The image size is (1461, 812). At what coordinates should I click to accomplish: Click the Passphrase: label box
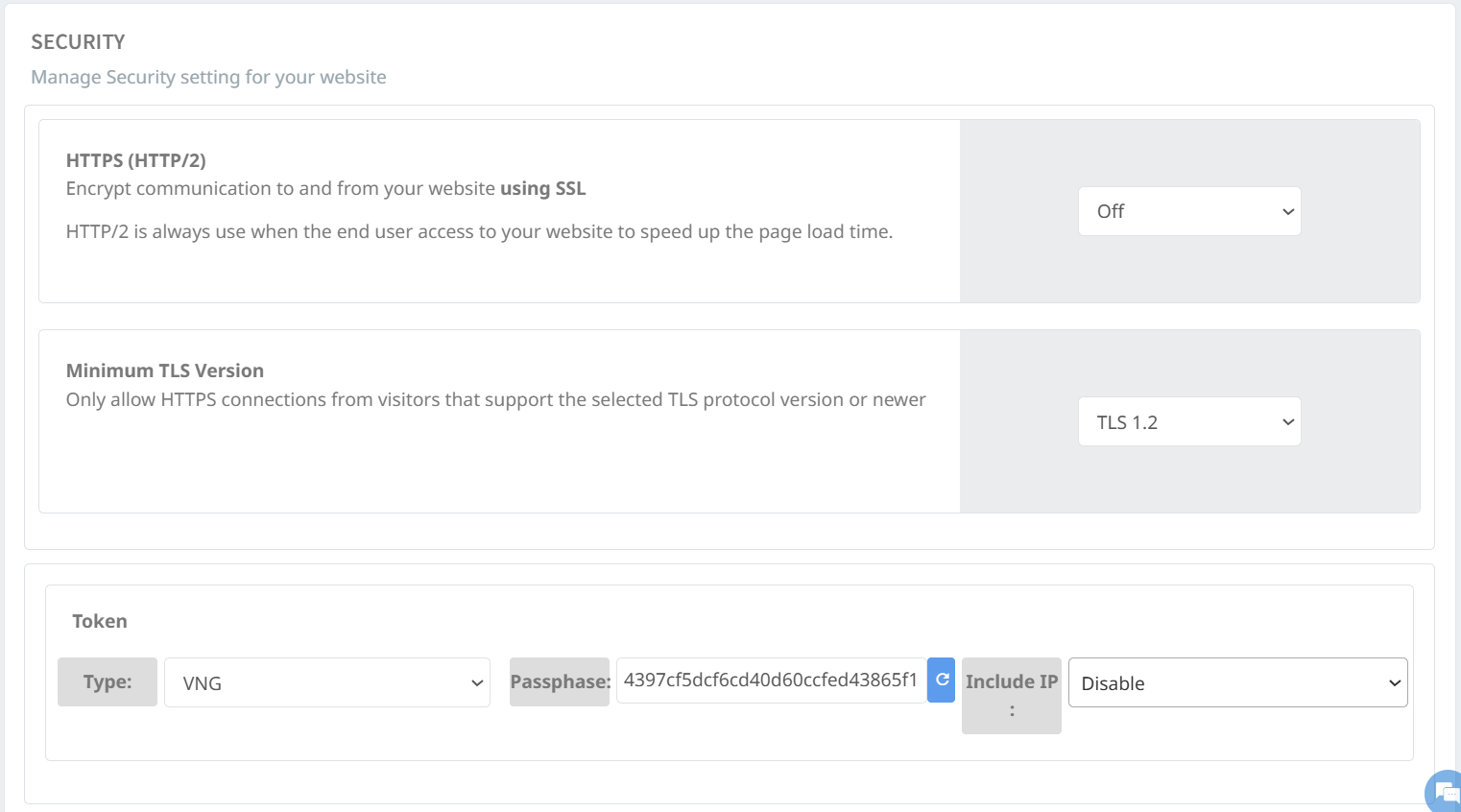click(560, 682)
